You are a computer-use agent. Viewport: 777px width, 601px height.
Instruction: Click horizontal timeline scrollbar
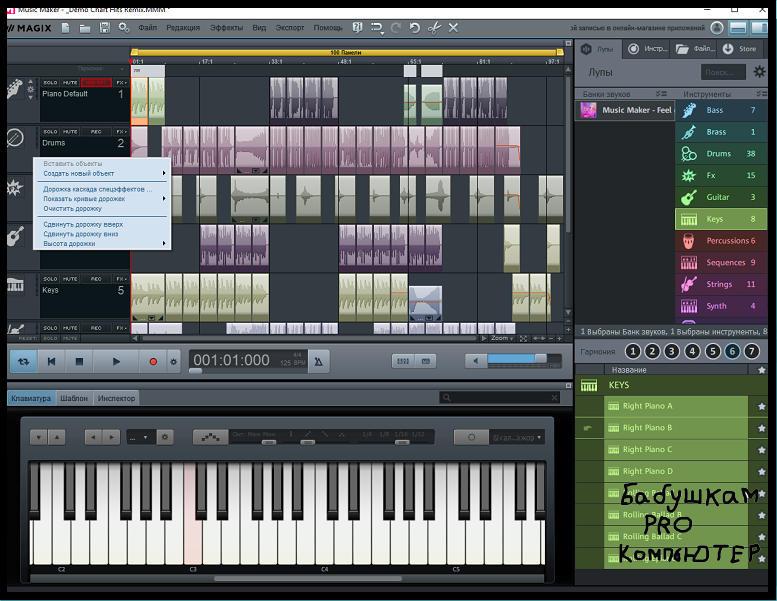tap(308, 338)
